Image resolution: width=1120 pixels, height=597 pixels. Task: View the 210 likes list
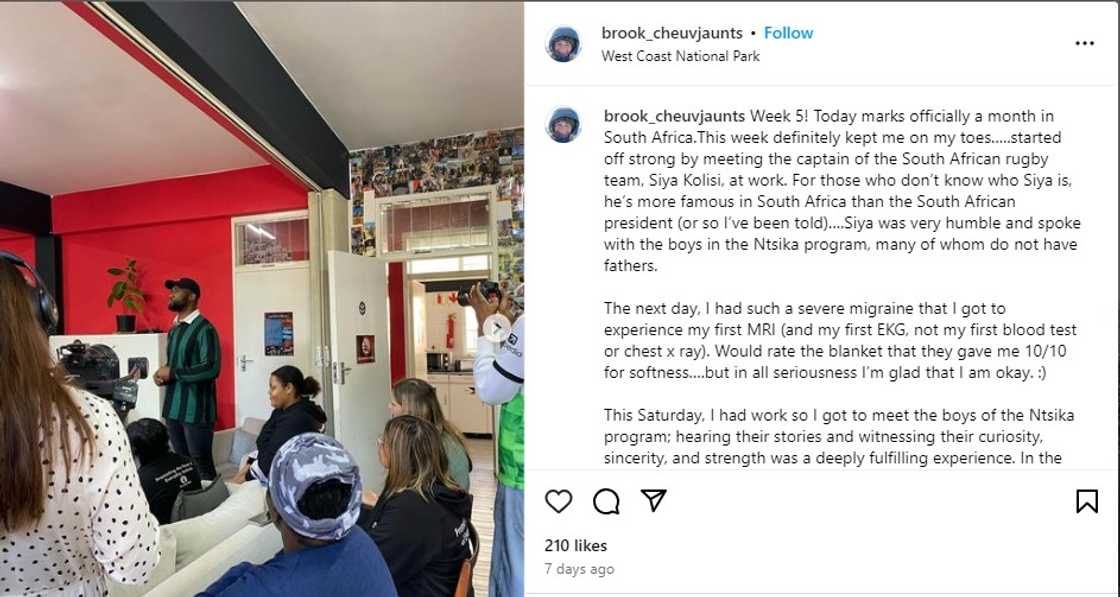click(x=576, y=546)
